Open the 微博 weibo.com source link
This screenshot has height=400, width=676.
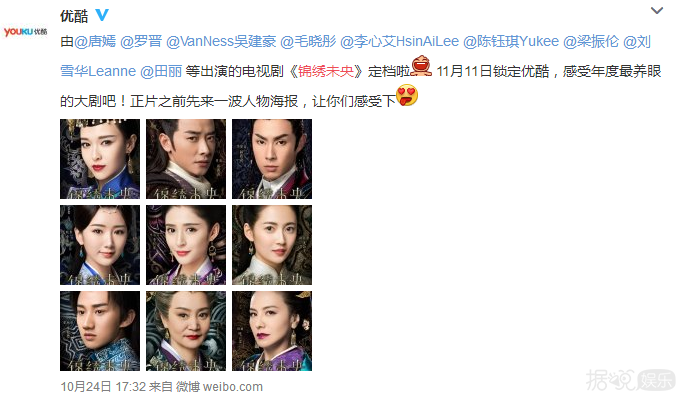[x=219, y=387]
